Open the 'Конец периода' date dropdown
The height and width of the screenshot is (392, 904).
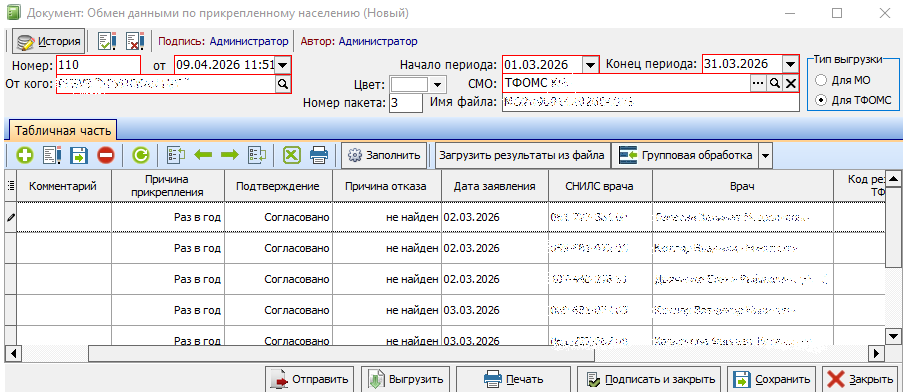(790, 64)
